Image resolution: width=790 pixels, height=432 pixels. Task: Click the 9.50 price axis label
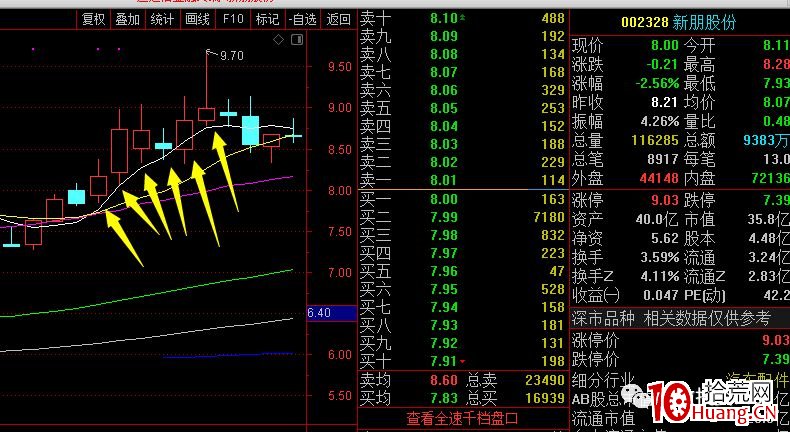click(340, 67)
